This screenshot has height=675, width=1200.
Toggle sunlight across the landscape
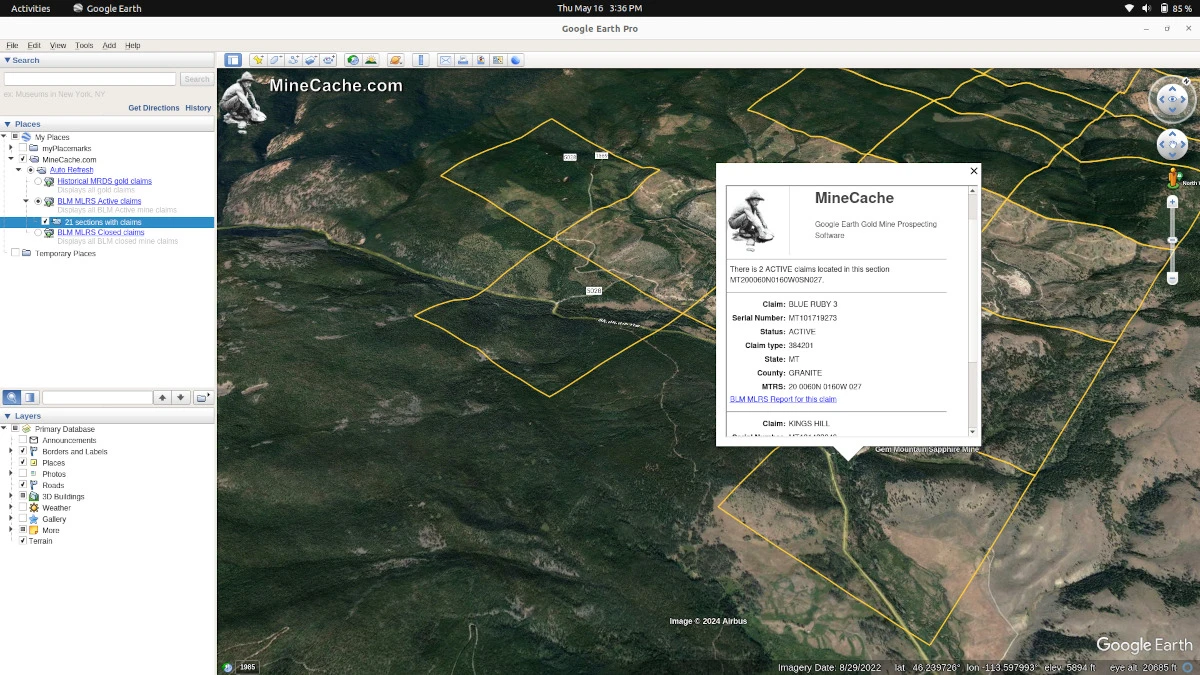pyautogui.click(x=371, y=59)
